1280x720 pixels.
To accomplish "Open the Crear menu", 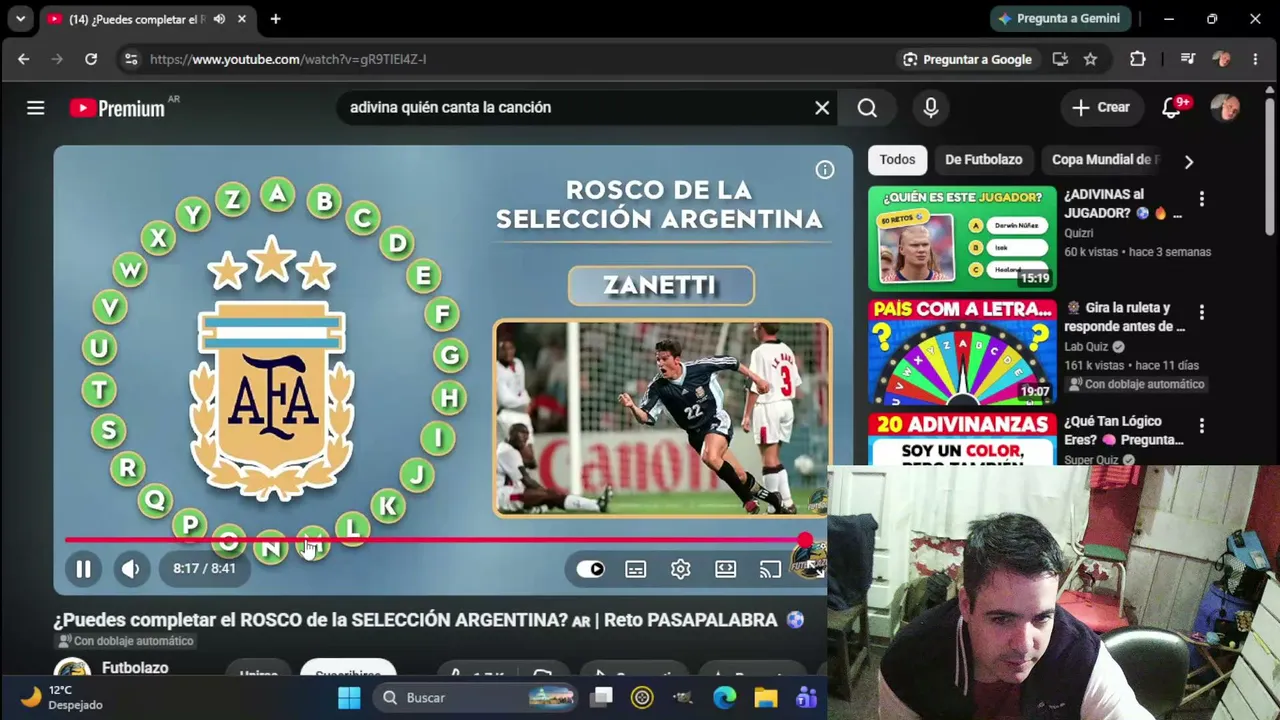I will click(x=1100, y=107).
